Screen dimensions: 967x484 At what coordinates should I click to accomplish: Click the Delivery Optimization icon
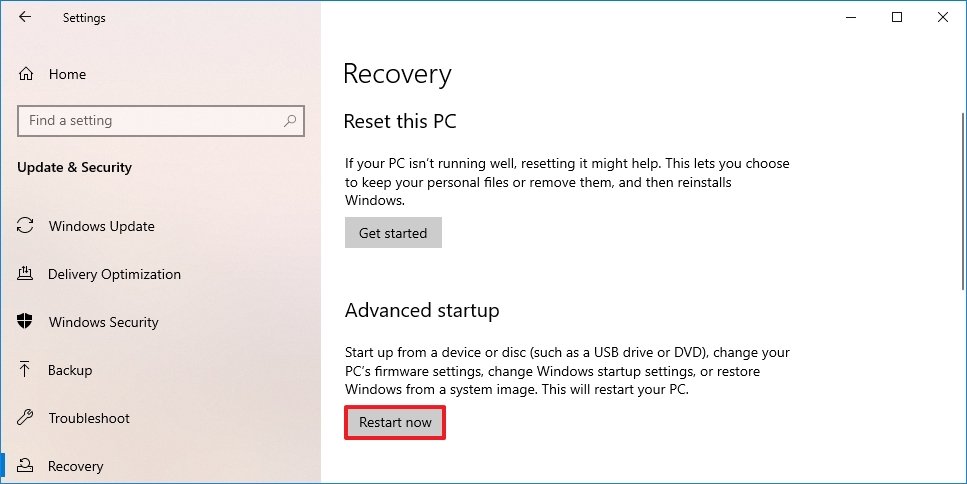pyautogui.click(x=25, y=273)
